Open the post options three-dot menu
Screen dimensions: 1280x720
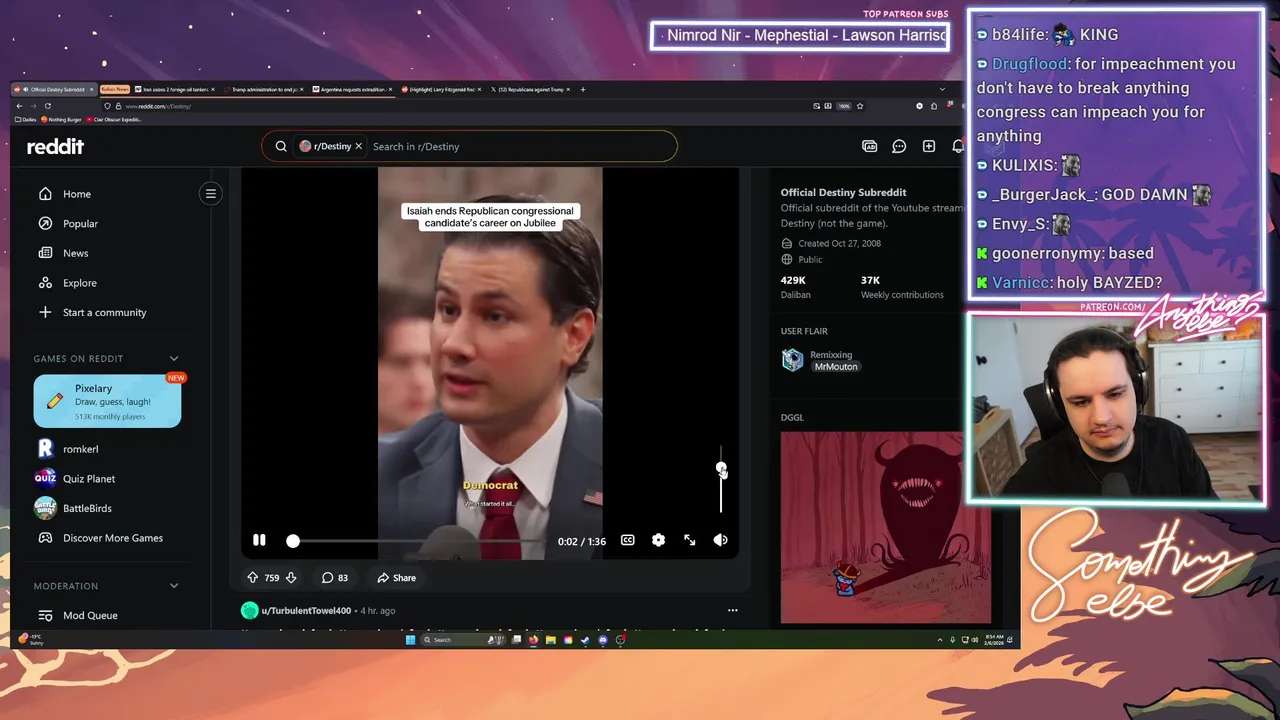point(732,610)
